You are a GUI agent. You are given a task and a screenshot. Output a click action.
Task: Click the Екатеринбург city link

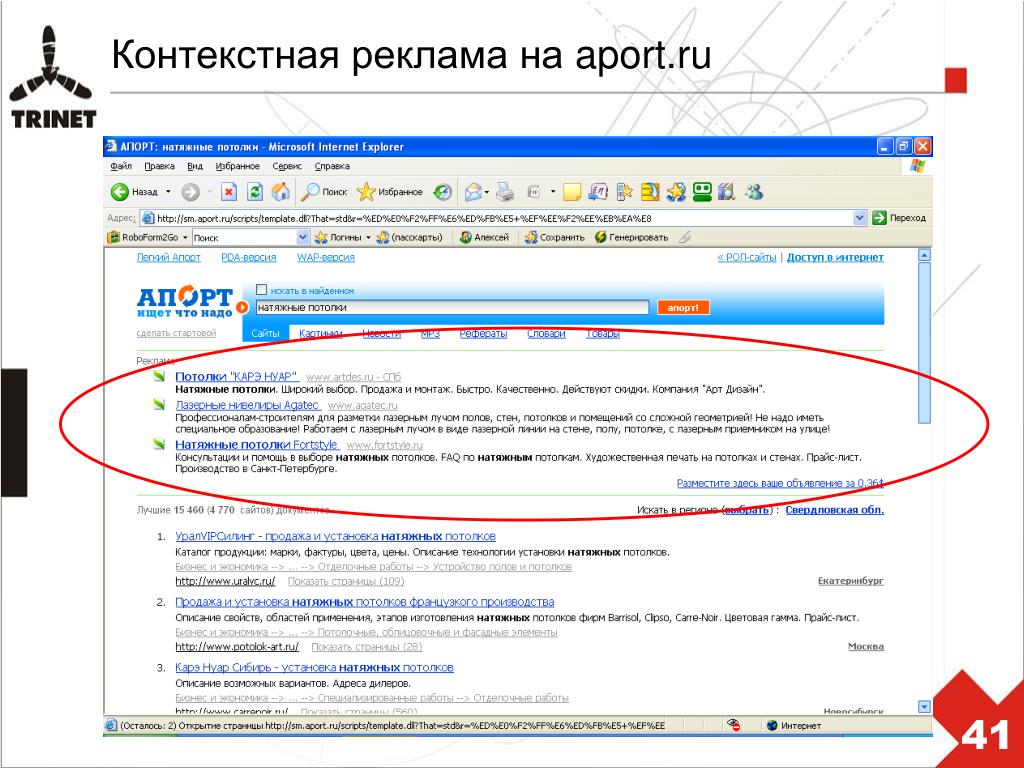coord(851,581)
